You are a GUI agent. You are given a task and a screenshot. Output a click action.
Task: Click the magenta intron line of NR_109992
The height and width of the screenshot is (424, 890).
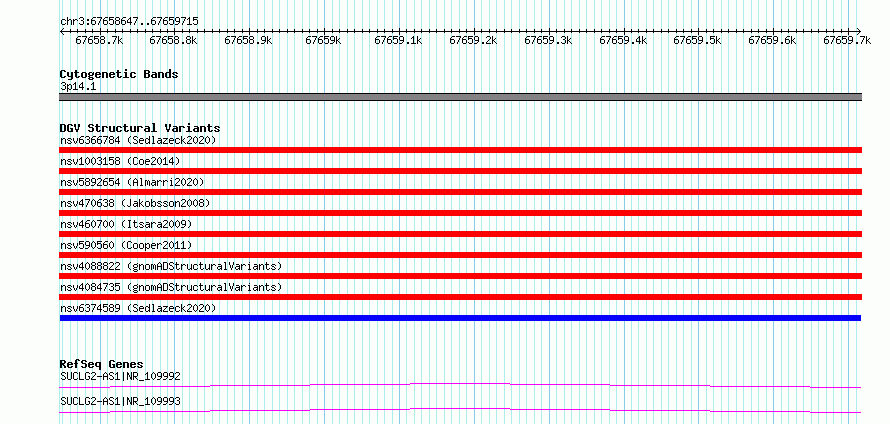pyautogui.click(x=460, y=385)
